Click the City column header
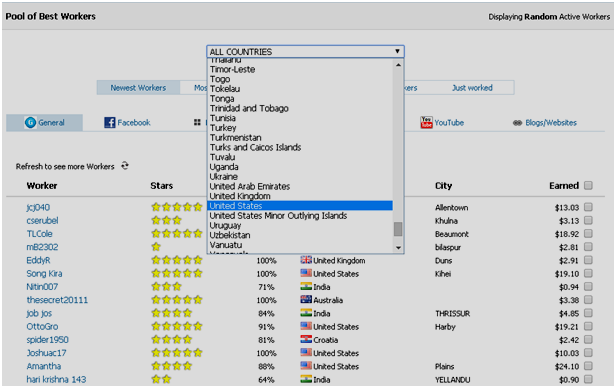The height and width of the screenshot is (388, 616). tap(443, 185)
